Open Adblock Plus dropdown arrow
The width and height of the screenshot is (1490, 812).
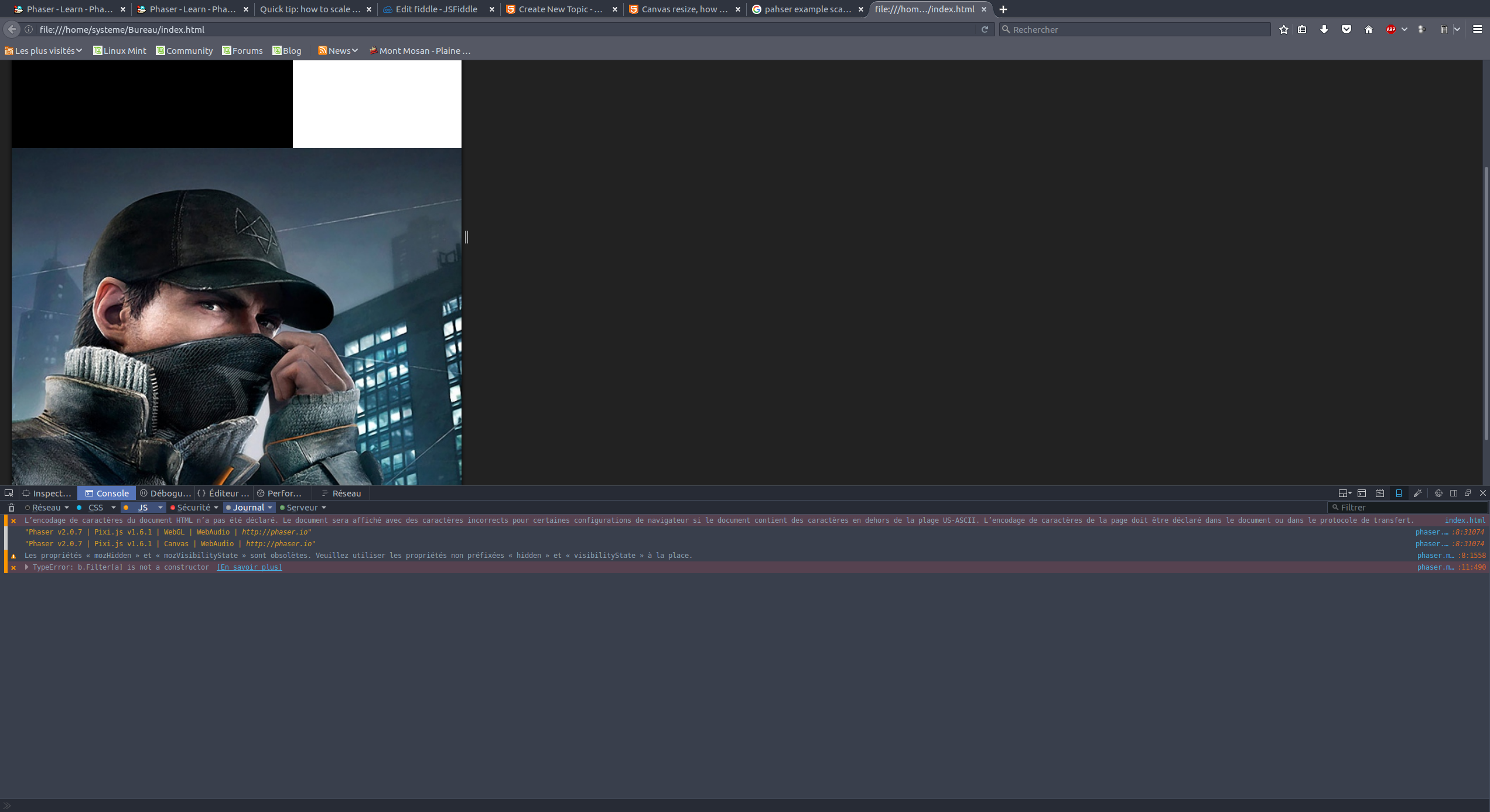pos(1404,29)
